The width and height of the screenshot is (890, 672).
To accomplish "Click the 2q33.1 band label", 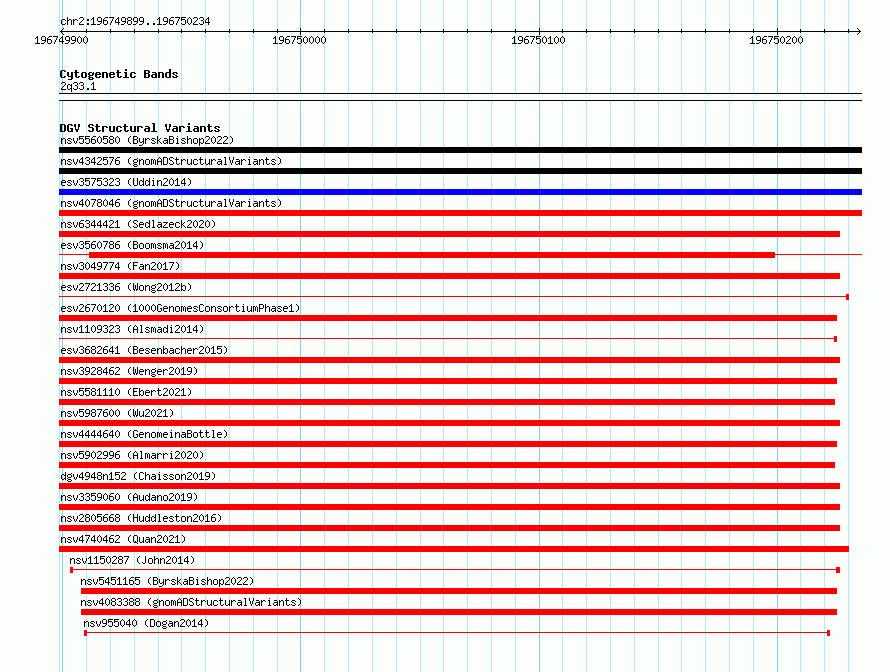I will [x=78, y=86].
